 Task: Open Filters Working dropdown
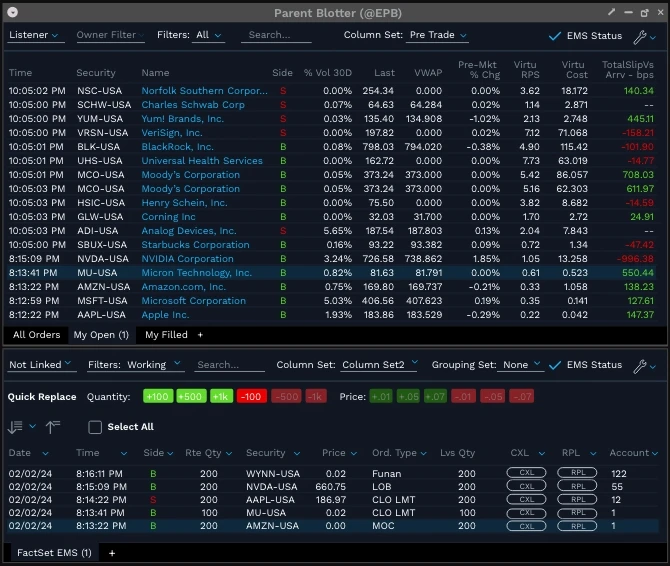click(x=154, y=365)
